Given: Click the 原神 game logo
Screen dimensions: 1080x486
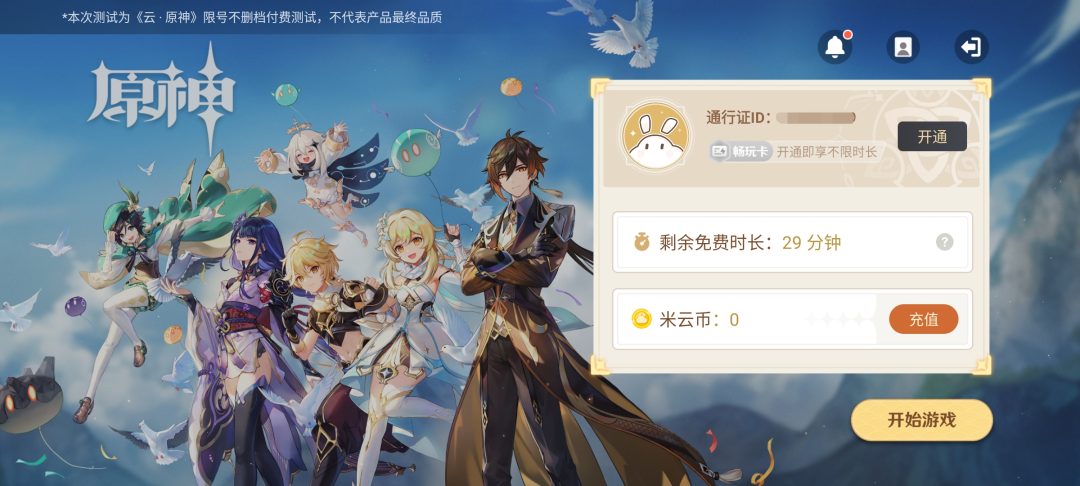Looking at the screenshot, I should [x=162, y=96].
